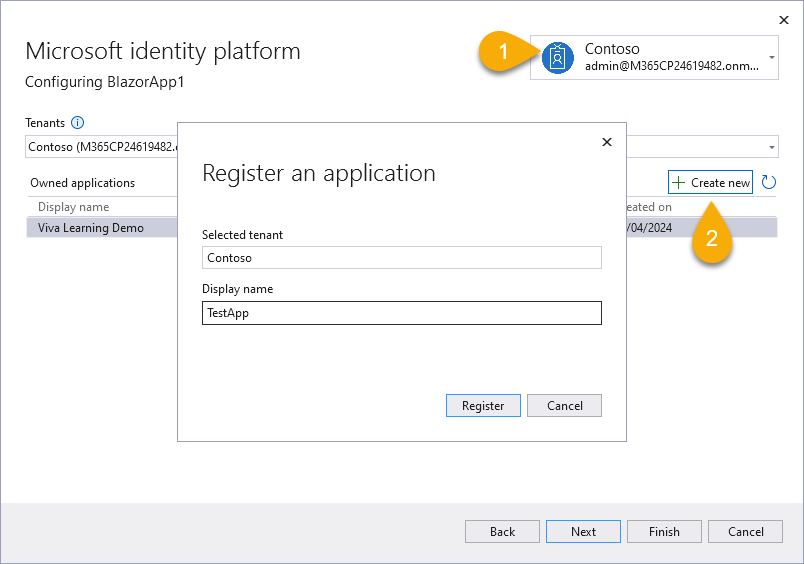Click the Contoso account badge icon
The width and height of the screenshot is (804, 564).
coord(557,57)
